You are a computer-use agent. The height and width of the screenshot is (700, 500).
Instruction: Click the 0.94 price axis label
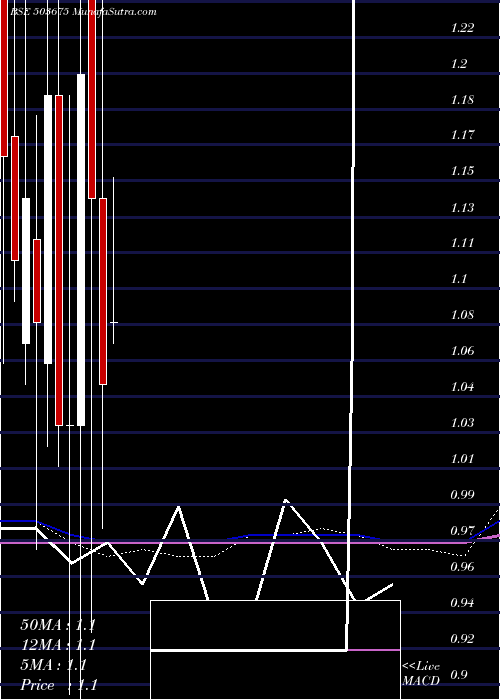(x=462, y=603)
